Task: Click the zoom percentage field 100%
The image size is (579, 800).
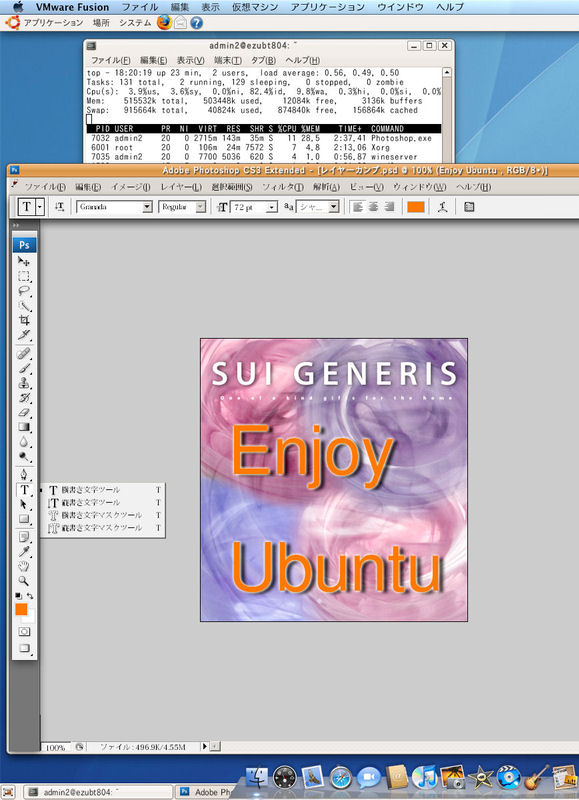Action: 55,747
